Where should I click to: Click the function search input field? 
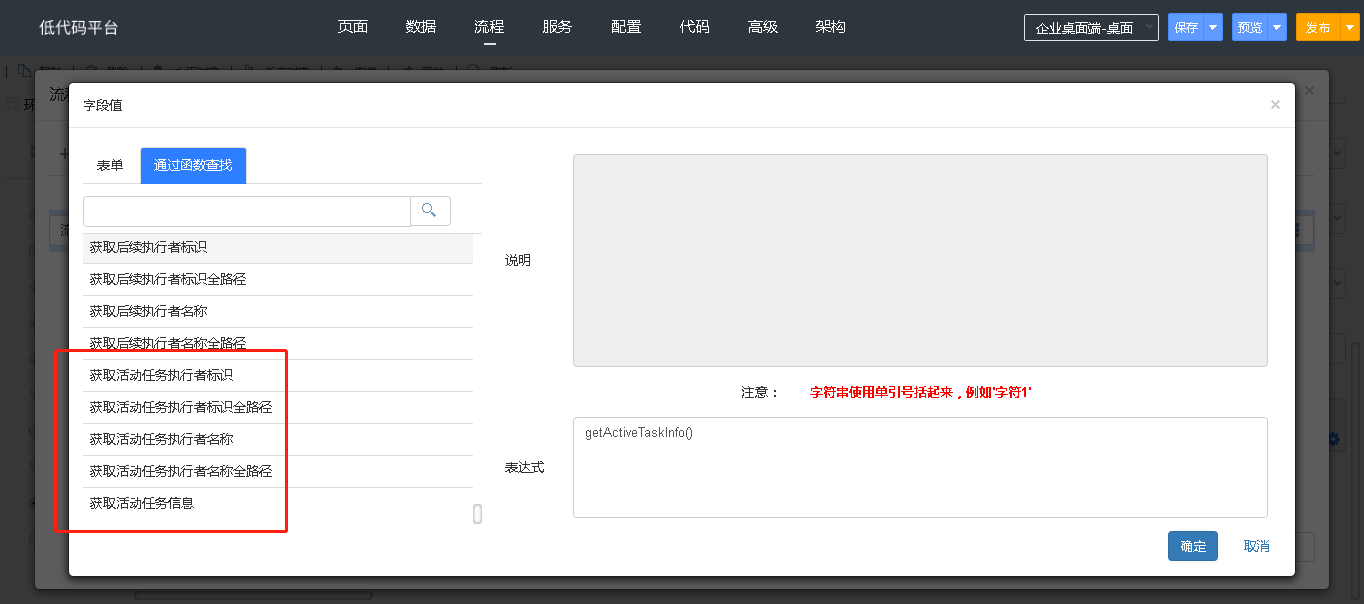(x=246, y=211)
